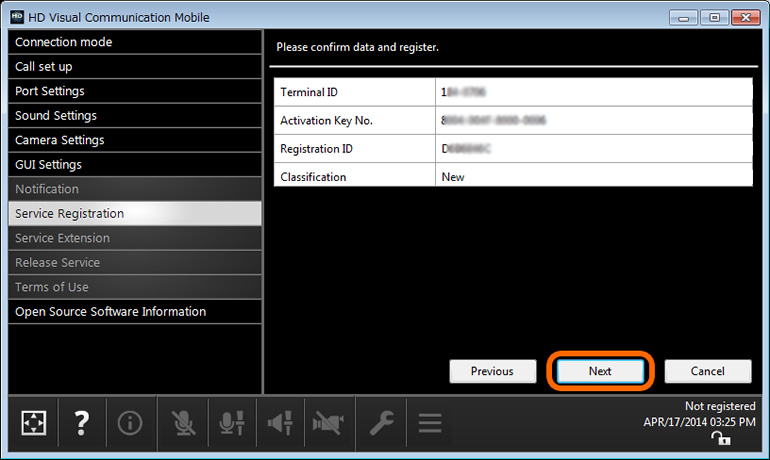Open Call set up settings
770x460 pixels.
coord(135,66)
